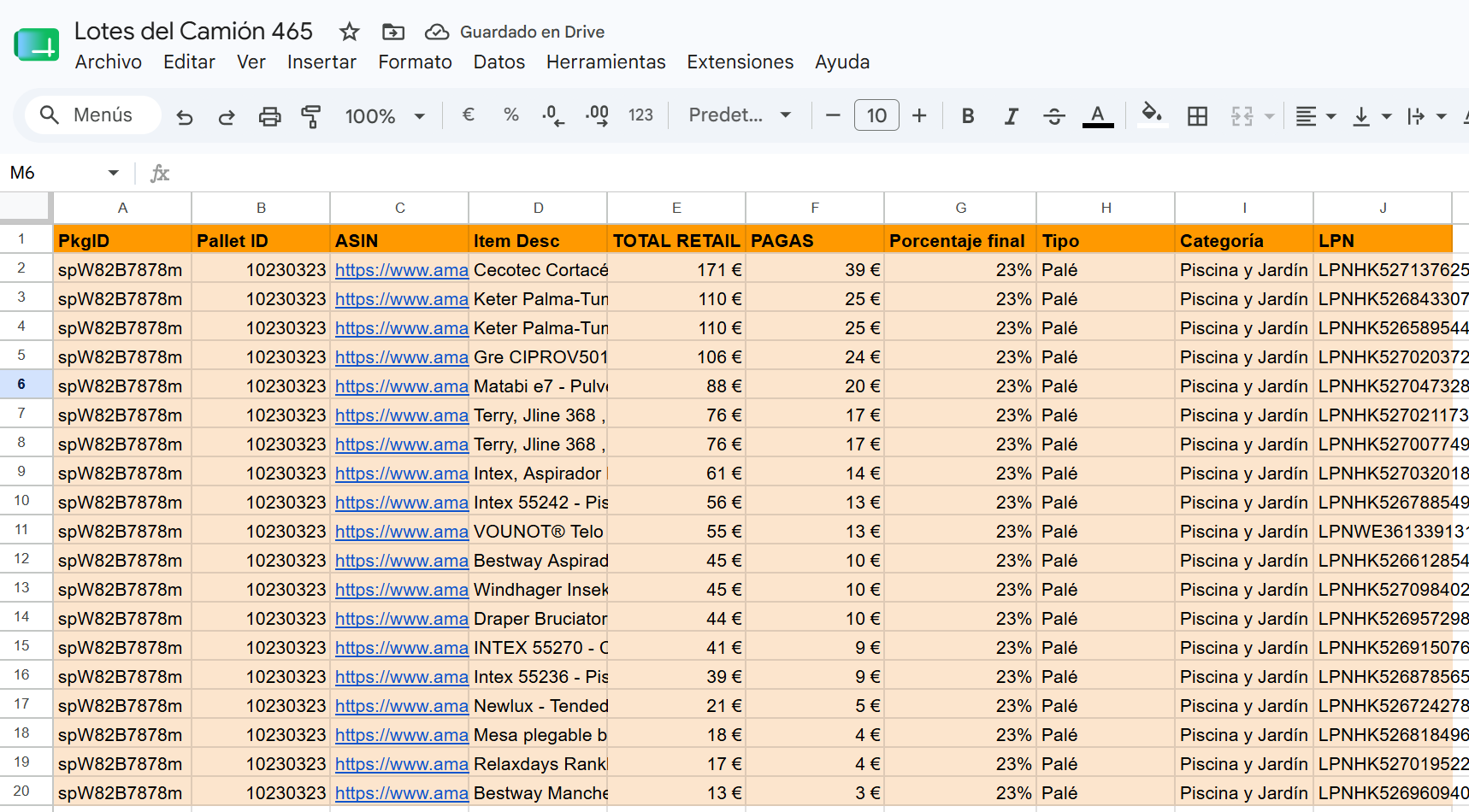
Task: Open the 100% zoom dropdown
Action: tap(385, 116)
